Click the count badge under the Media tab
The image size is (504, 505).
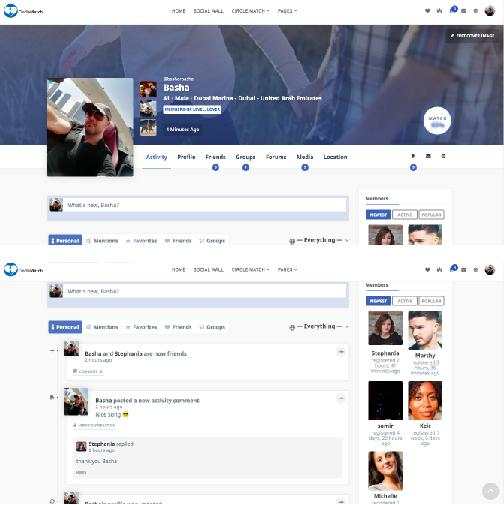coord(305,168)
